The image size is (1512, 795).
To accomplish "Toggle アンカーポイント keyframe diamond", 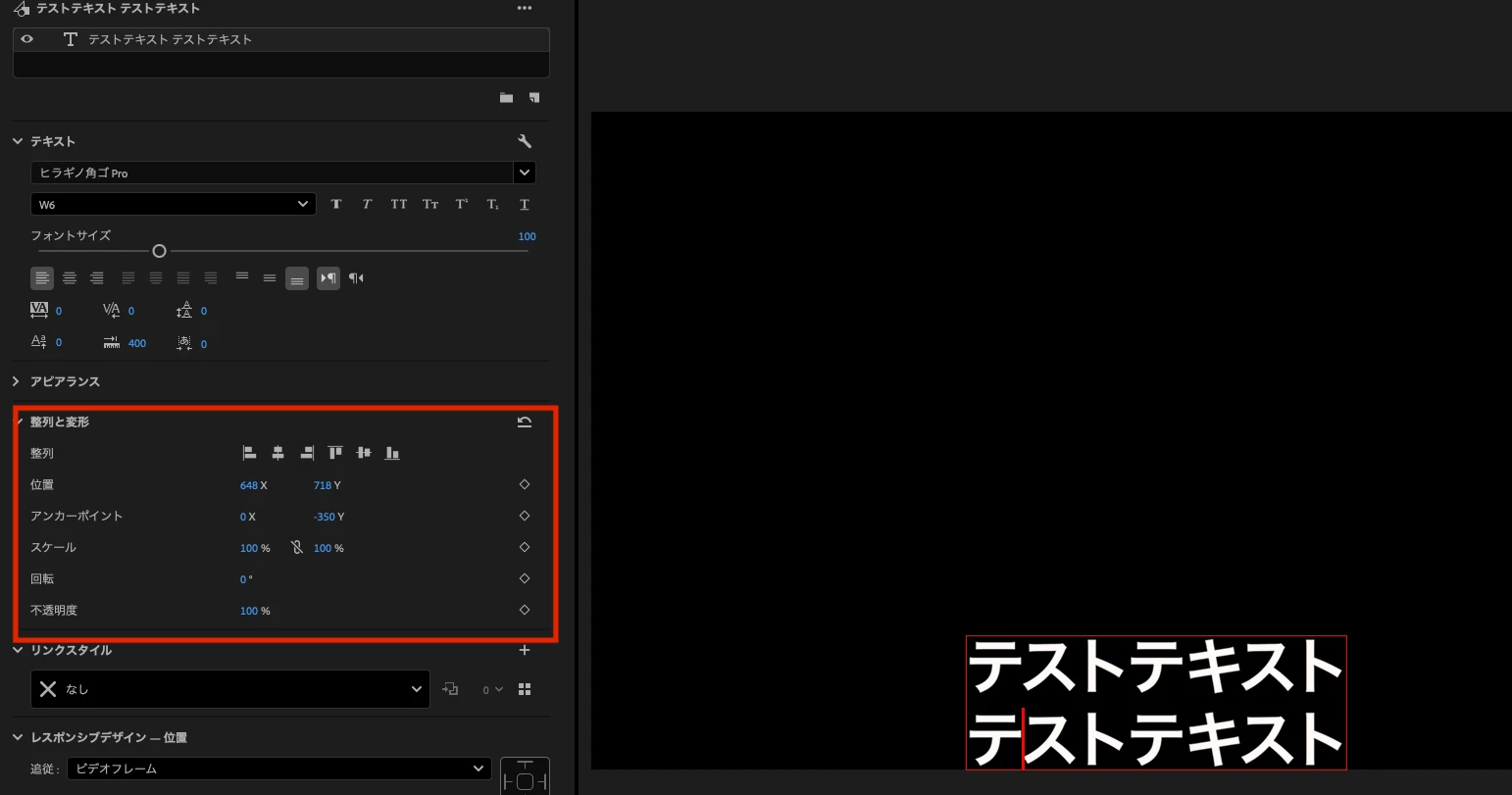I will point(525,516).
